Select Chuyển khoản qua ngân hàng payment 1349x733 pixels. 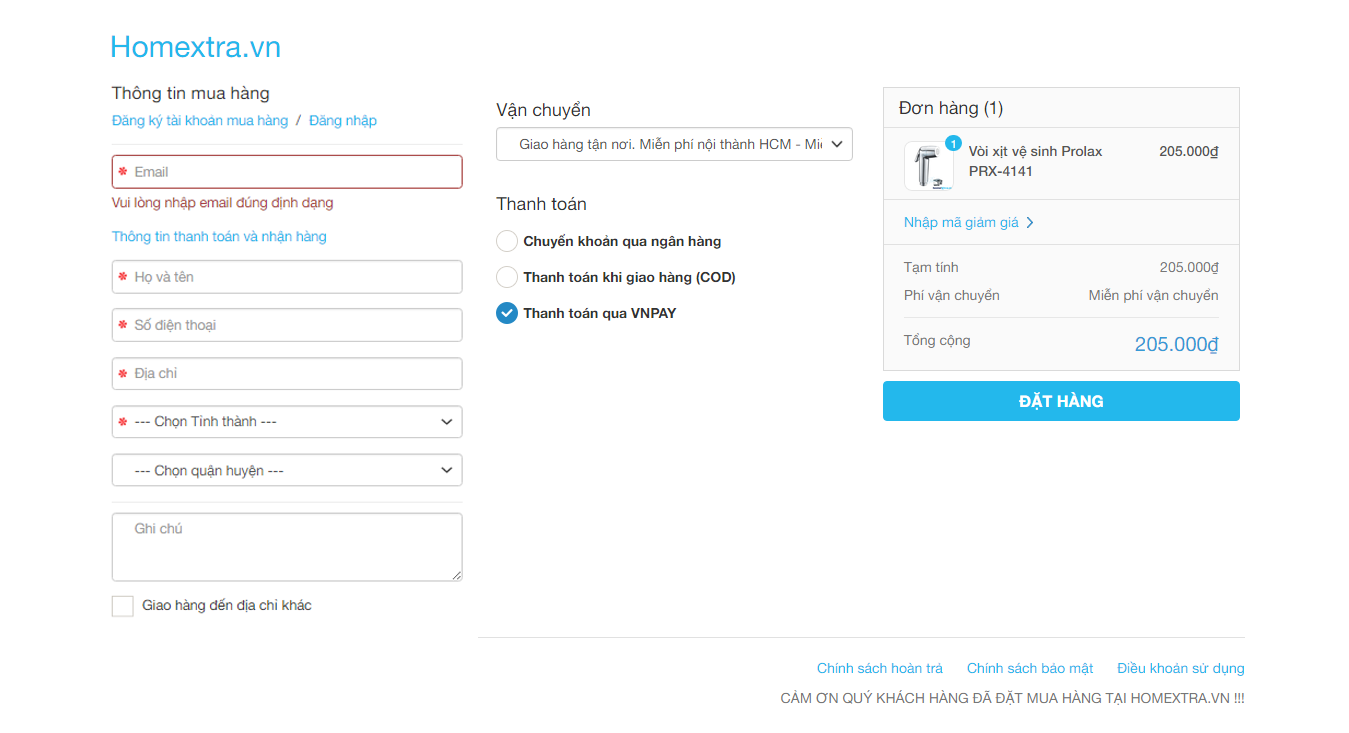(x=507, y=241)
